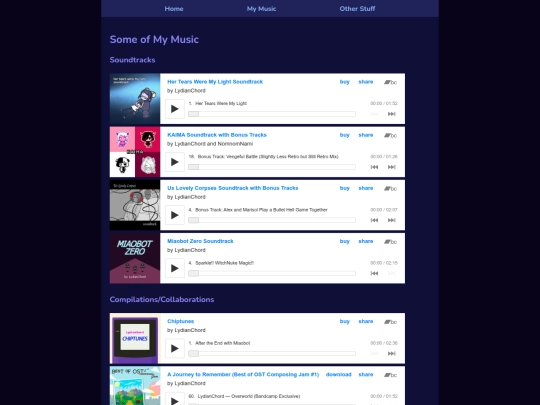Skip to next track in Us Lovely Corpses player

pos(392,220)
